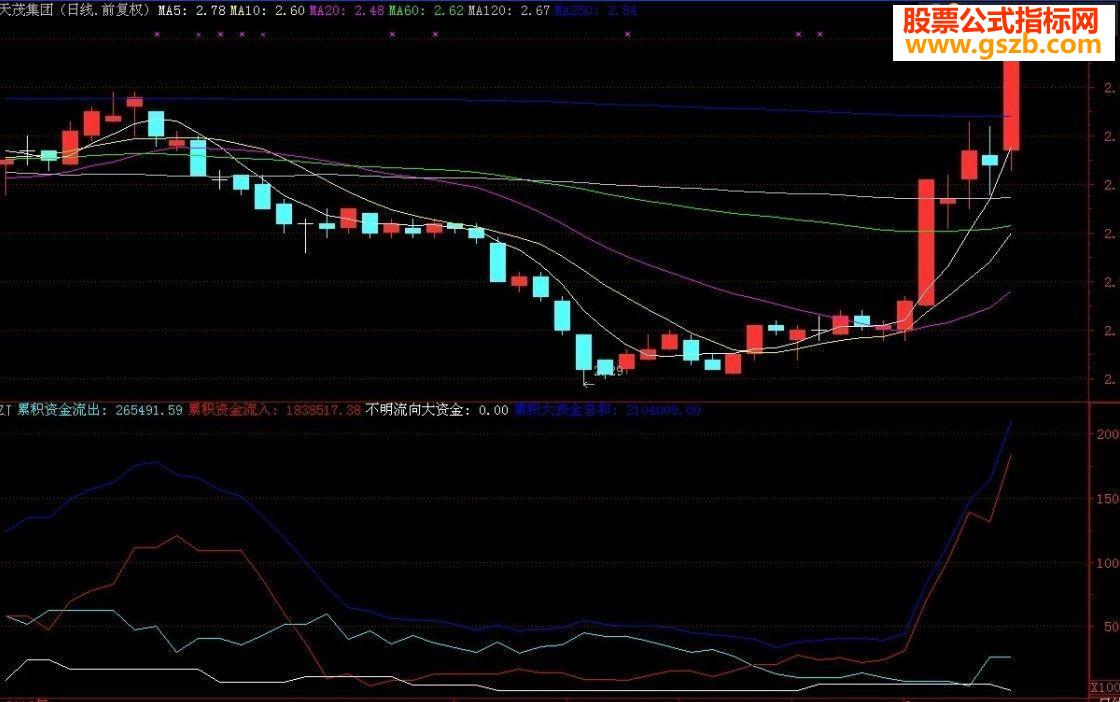Viewport: 1120px width, 702px height.
Task: Click the 150 value on indicator axis
Action: (x=1108, y=499)
